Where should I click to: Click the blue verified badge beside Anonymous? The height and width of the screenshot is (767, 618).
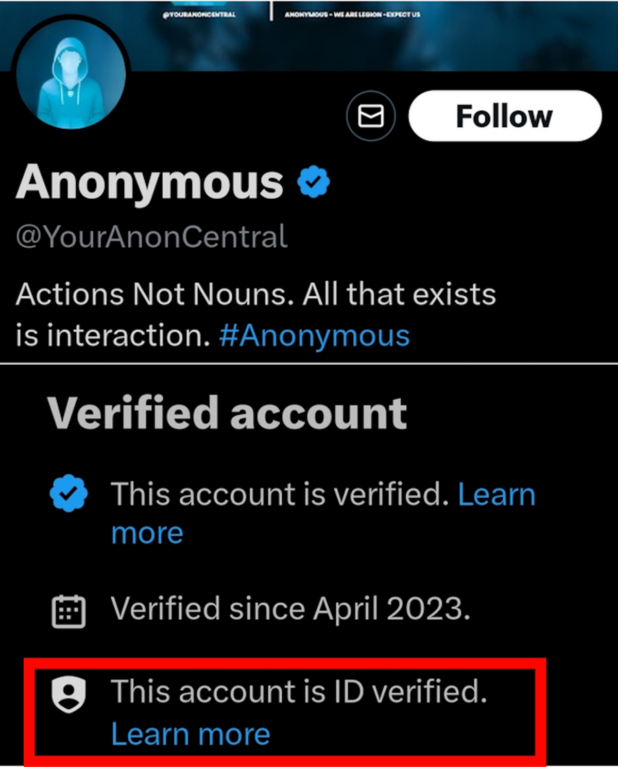point(313,182)
